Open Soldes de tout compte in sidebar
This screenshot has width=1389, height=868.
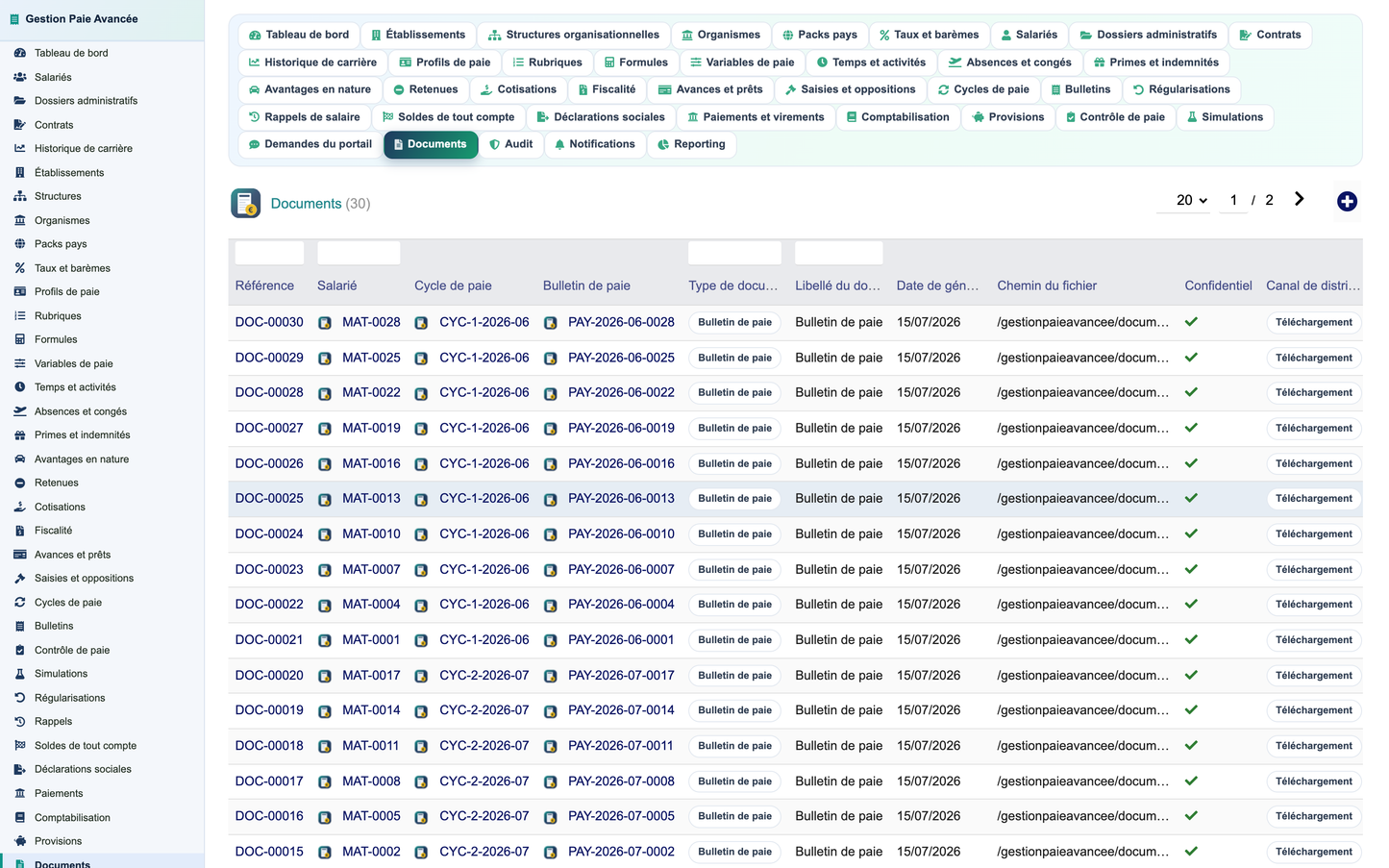pyautogui.click(x=86, y=746)
